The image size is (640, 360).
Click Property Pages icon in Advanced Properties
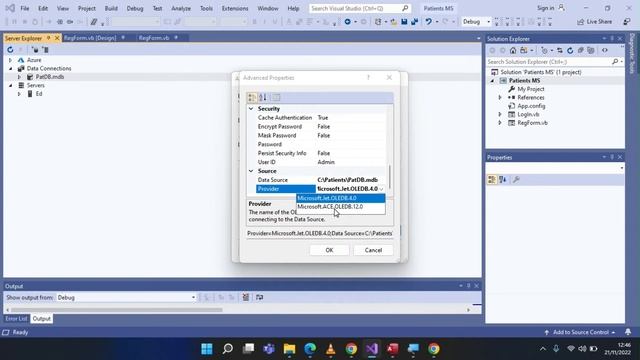(x=276, y=97)
